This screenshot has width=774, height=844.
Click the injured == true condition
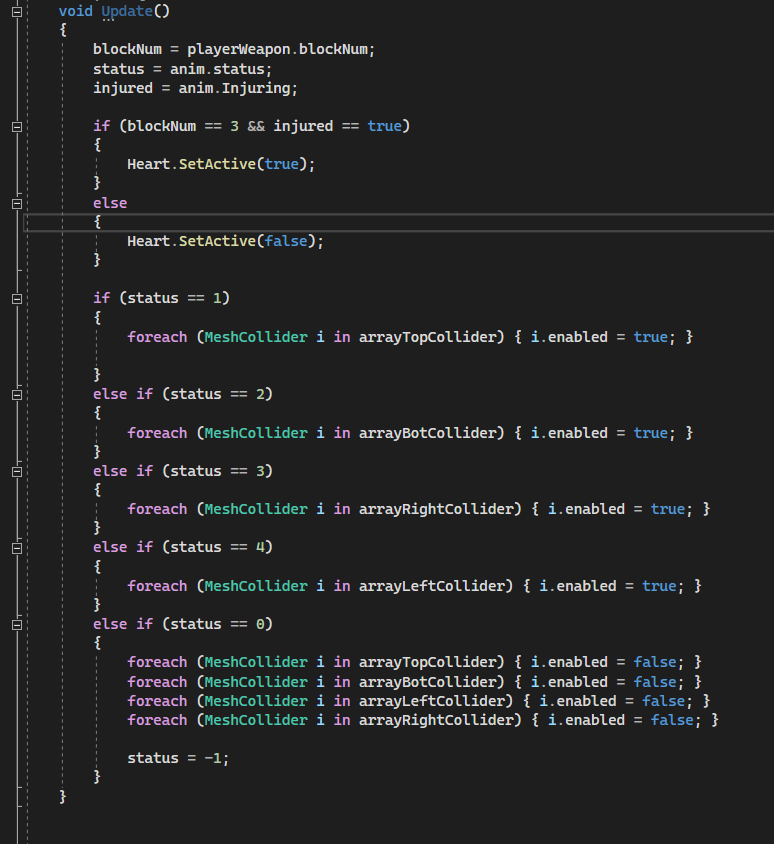(x=337, y=126)
